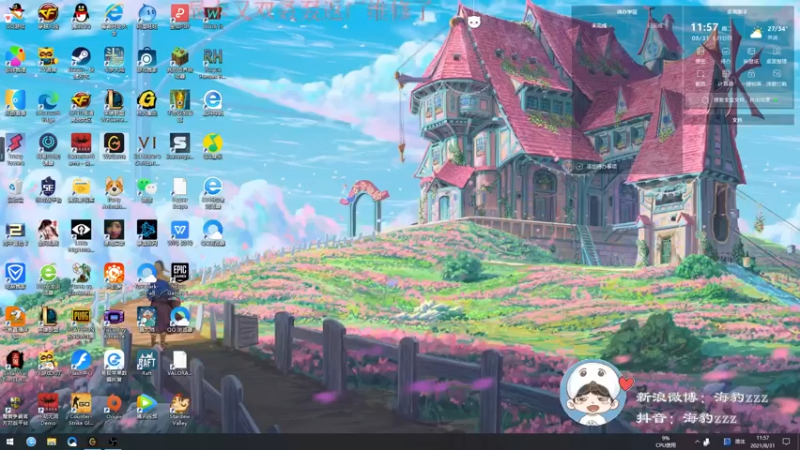
Task: Open the 便签 sticky note tool
Action: pos(701,56)
